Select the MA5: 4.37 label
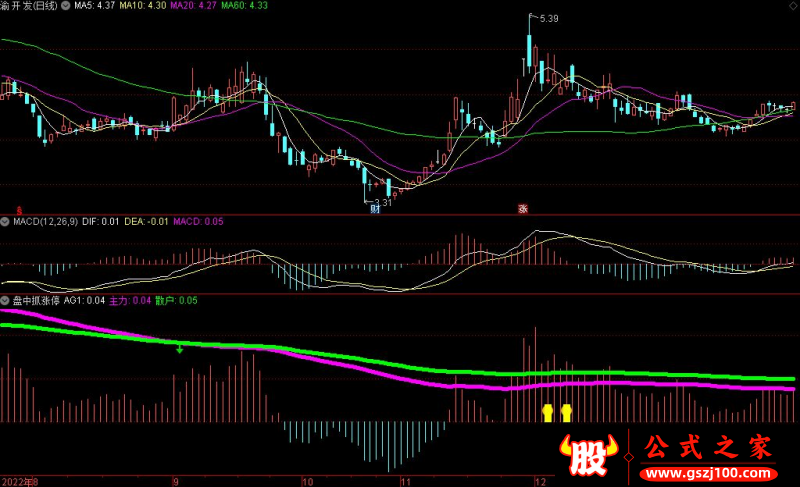Viewport: 800px width, 487px height. click(94, 6)
